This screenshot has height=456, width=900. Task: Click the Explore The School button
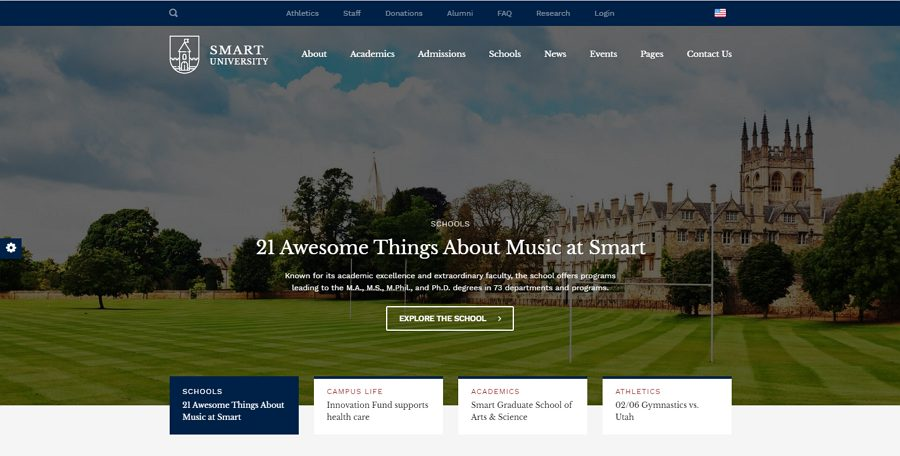[450, 318]
